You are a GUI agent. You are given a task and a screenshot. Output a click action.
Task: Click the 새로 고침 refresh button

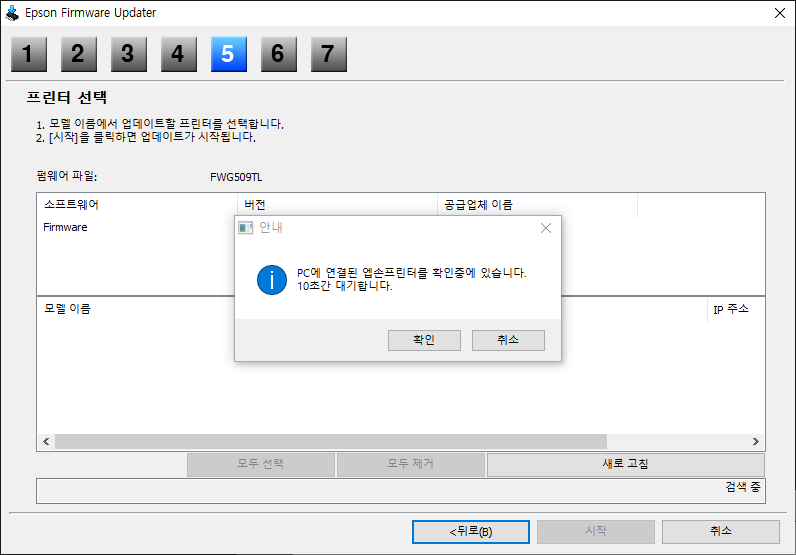tap(625, 464)
